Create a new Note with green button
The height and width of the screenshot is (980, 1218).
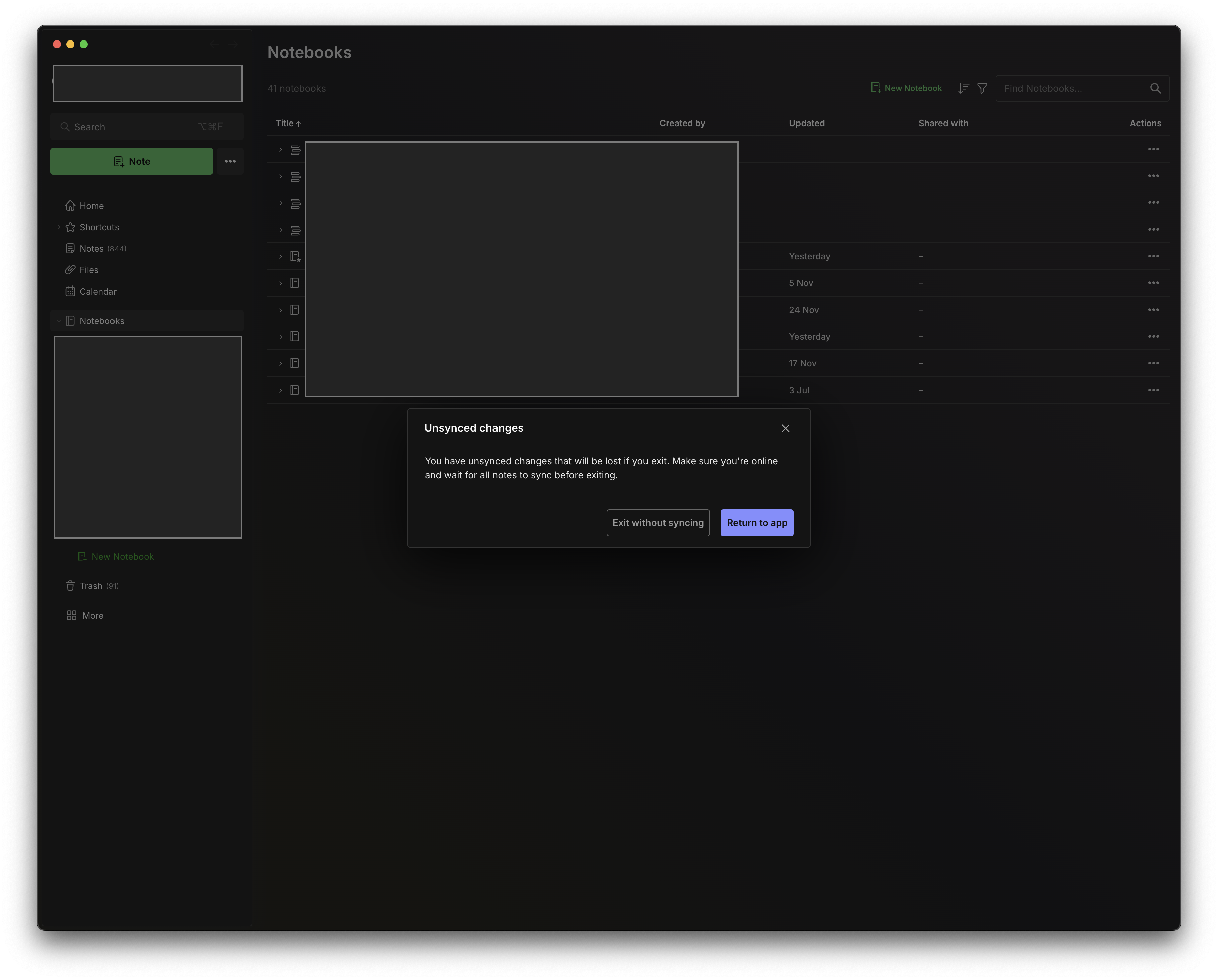(x=132, y=162)
